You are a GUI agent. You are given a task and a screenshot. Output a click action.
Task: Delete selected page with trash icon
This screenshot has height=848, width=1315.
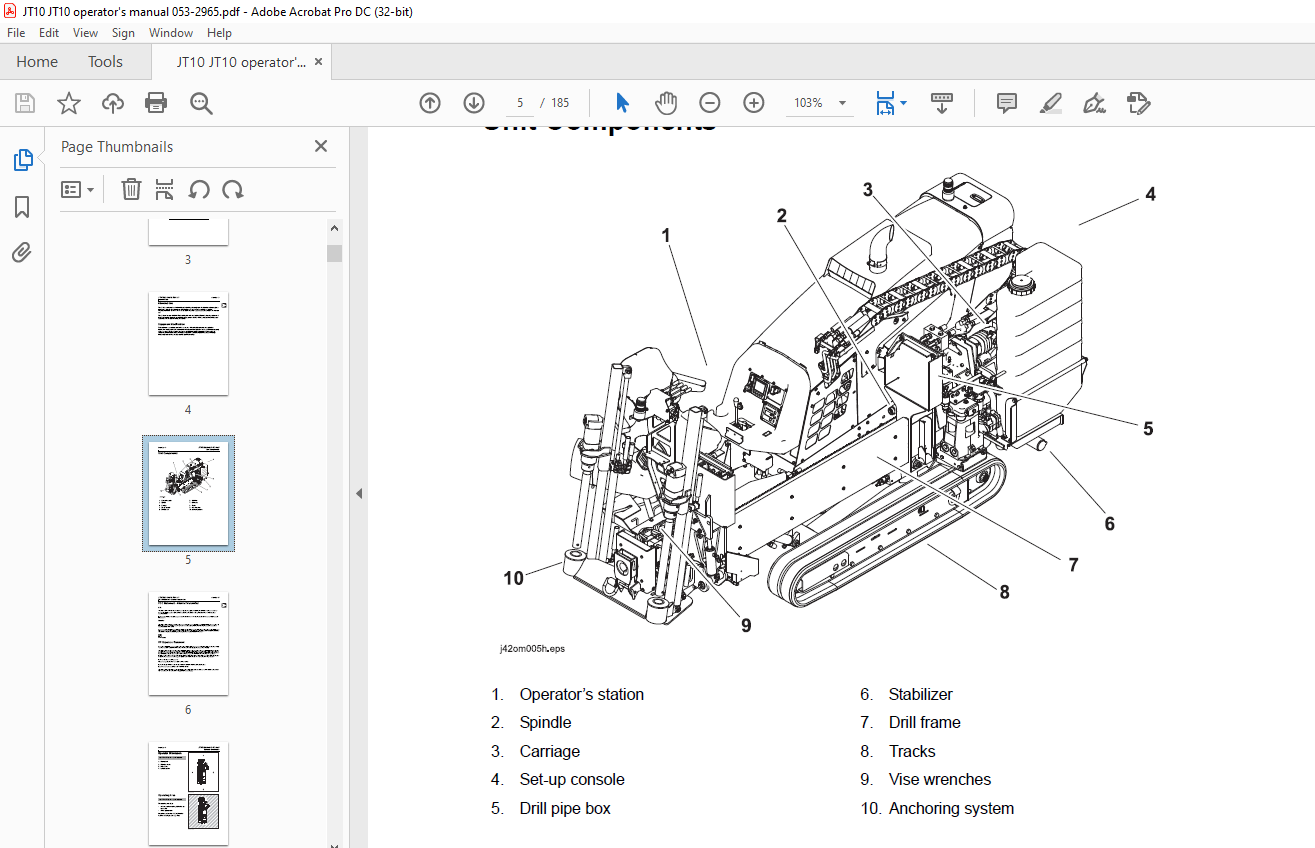coord(131,189)
